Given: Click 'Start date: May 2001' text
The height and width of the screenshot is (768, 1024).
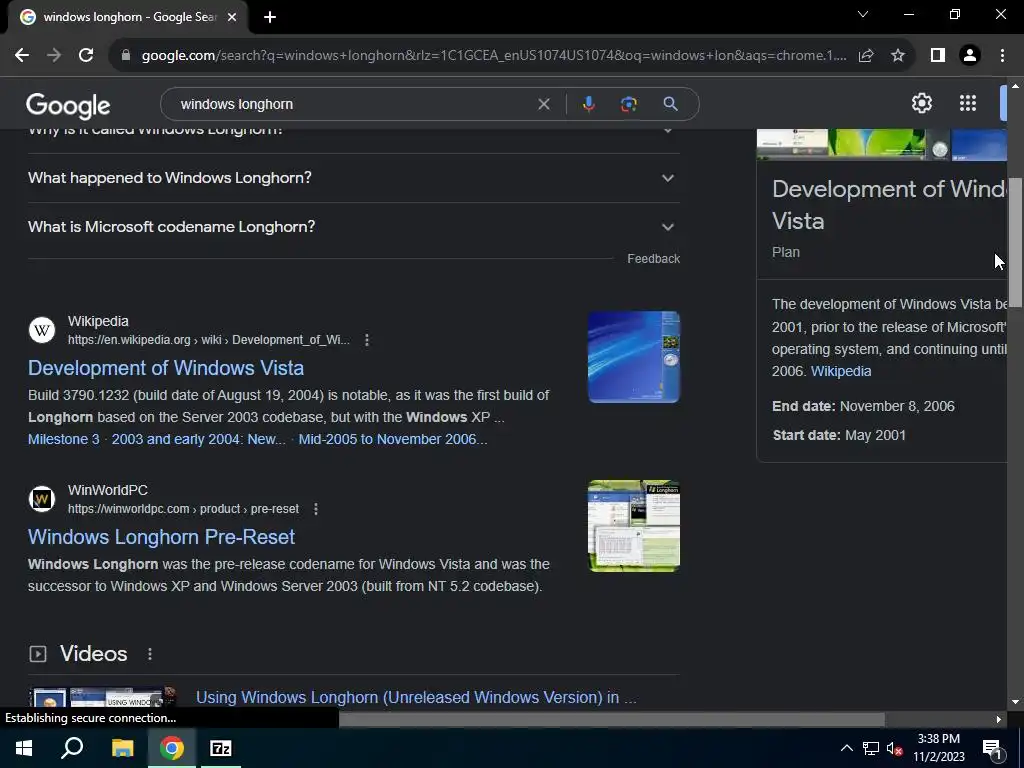Looking at the screenshot, I should tap(839, 435).
